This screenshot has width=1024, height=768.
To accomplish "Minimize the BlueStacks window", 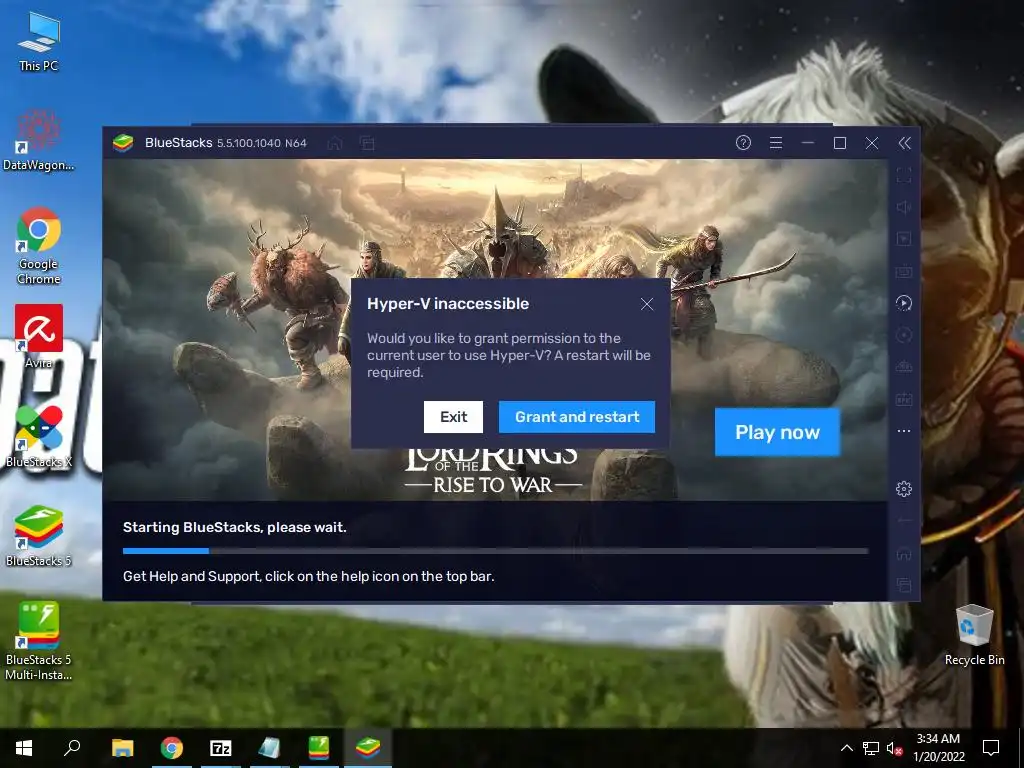I will (808, 143).
